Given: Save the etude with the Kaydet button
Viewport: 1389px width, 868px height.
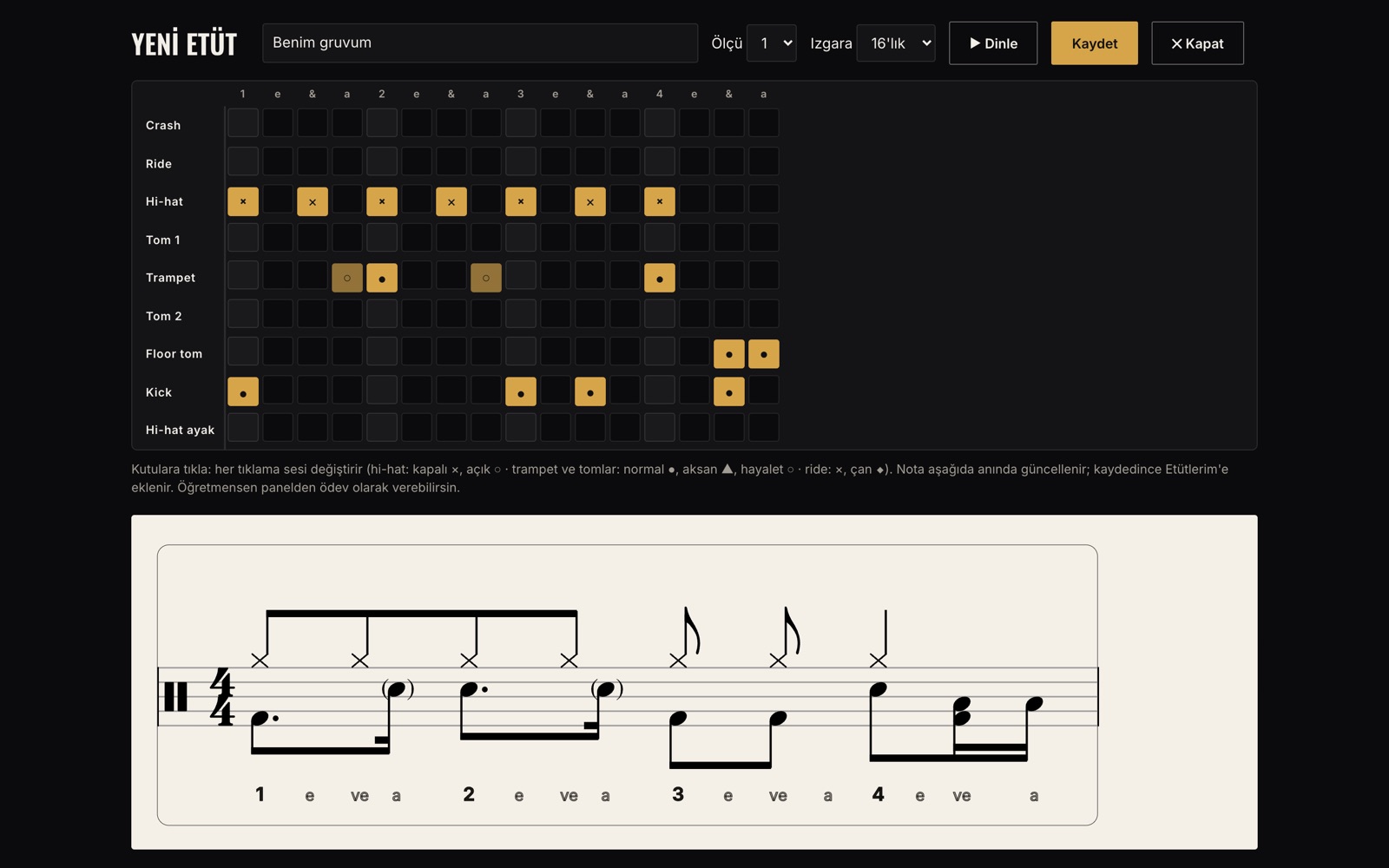Looking at the screenshot, I should point(1094,43).
